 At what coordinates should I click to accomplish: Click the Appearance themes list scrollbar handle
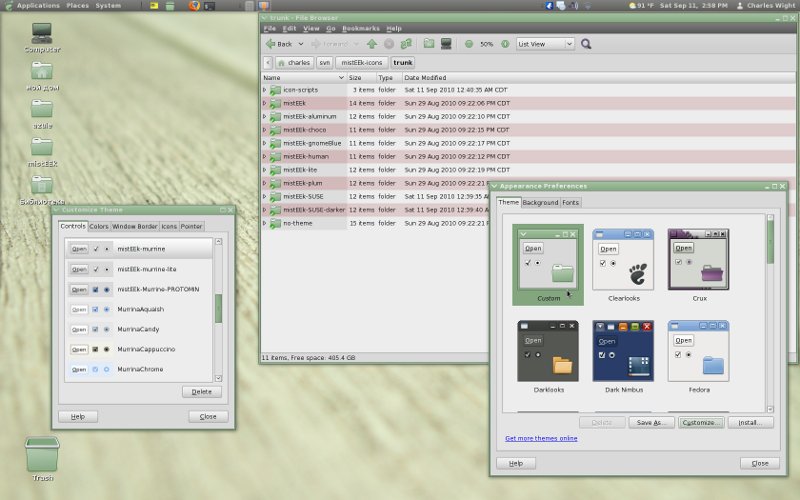point(770,242)
